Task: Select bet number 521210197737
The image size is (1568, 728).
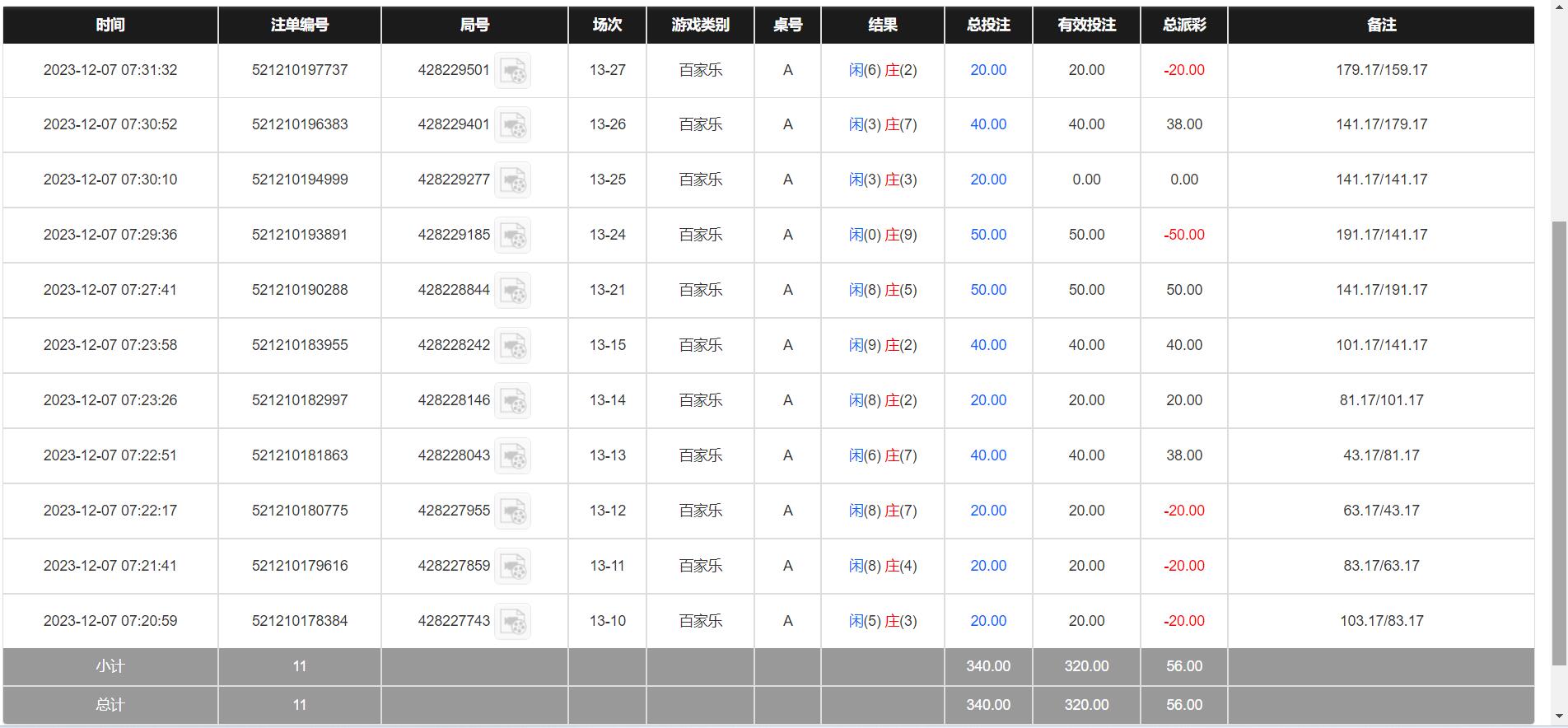Action: point(300,70)
